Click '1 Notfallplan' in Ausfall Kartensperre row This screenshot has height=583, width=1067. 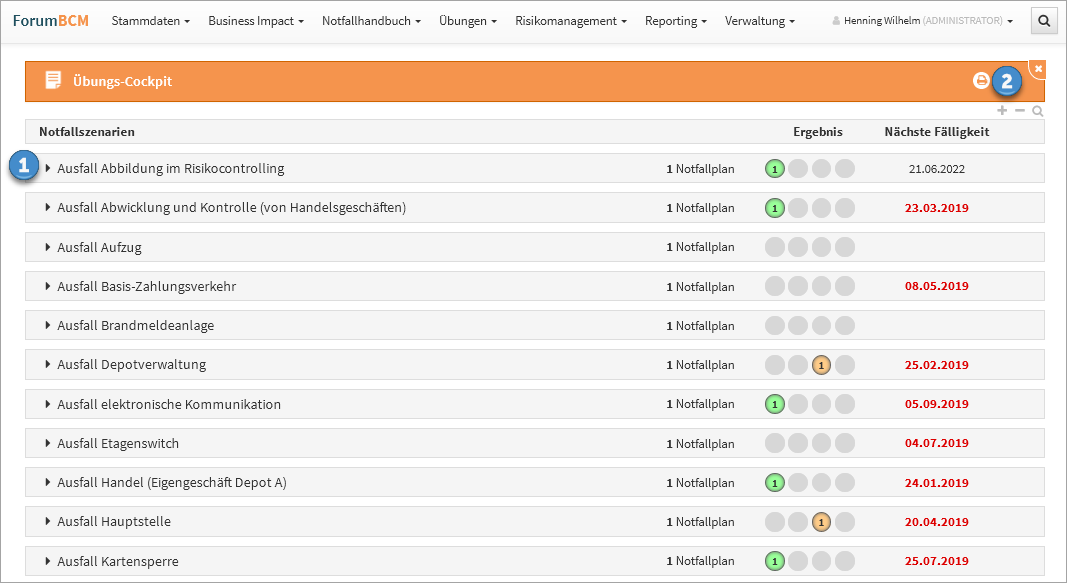pyautogui.click(x=700, y=561)
